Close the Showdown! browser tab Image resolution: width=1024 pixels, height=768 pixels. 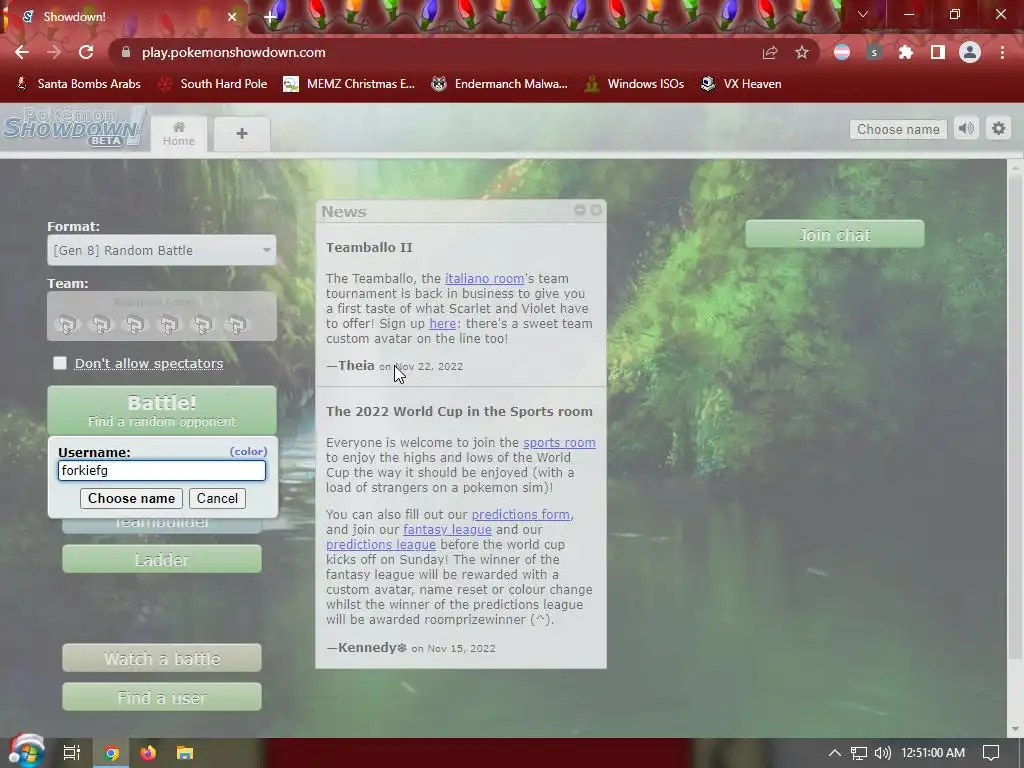click(232, 17)
